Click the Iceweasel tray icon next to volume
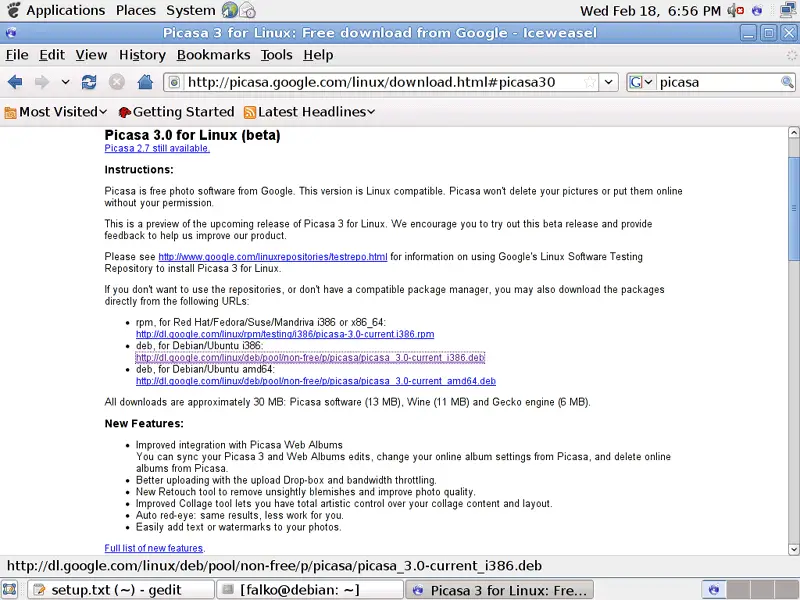This screenshot has height=600, width=800. click(x=757, y=10)
